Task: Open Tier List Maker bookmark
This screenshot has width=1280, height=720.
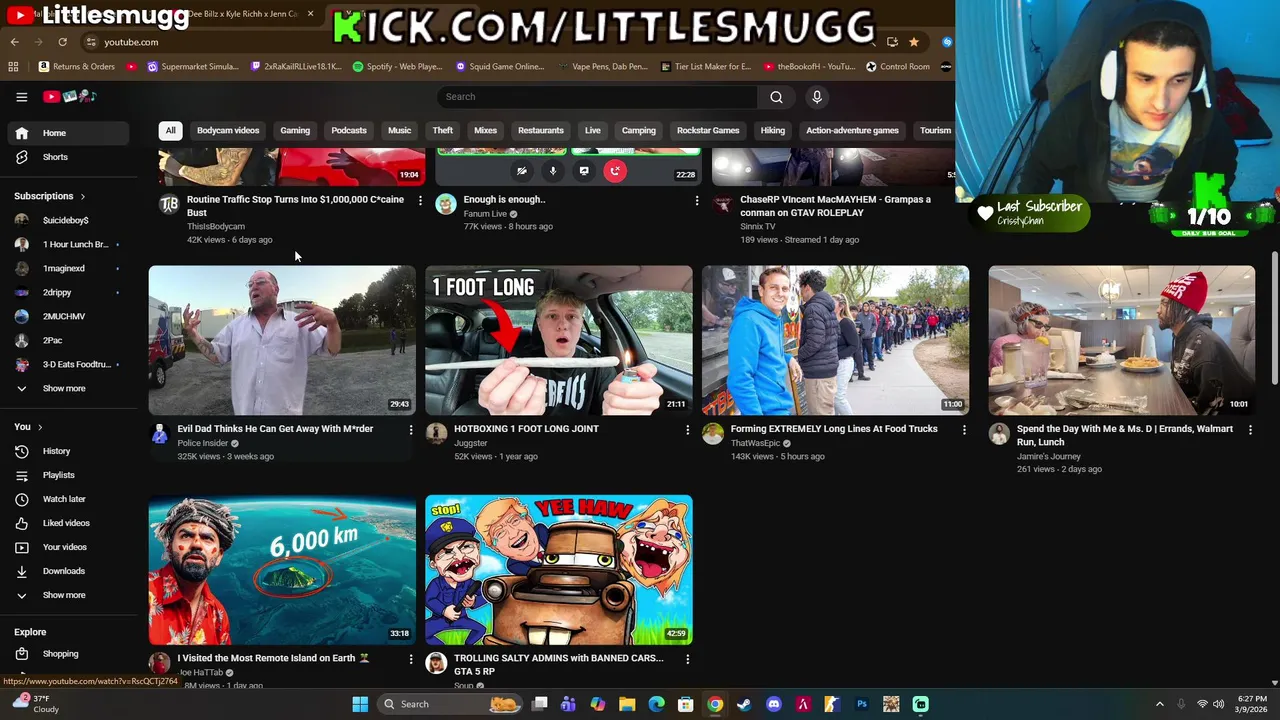Action: coord(705,67)
